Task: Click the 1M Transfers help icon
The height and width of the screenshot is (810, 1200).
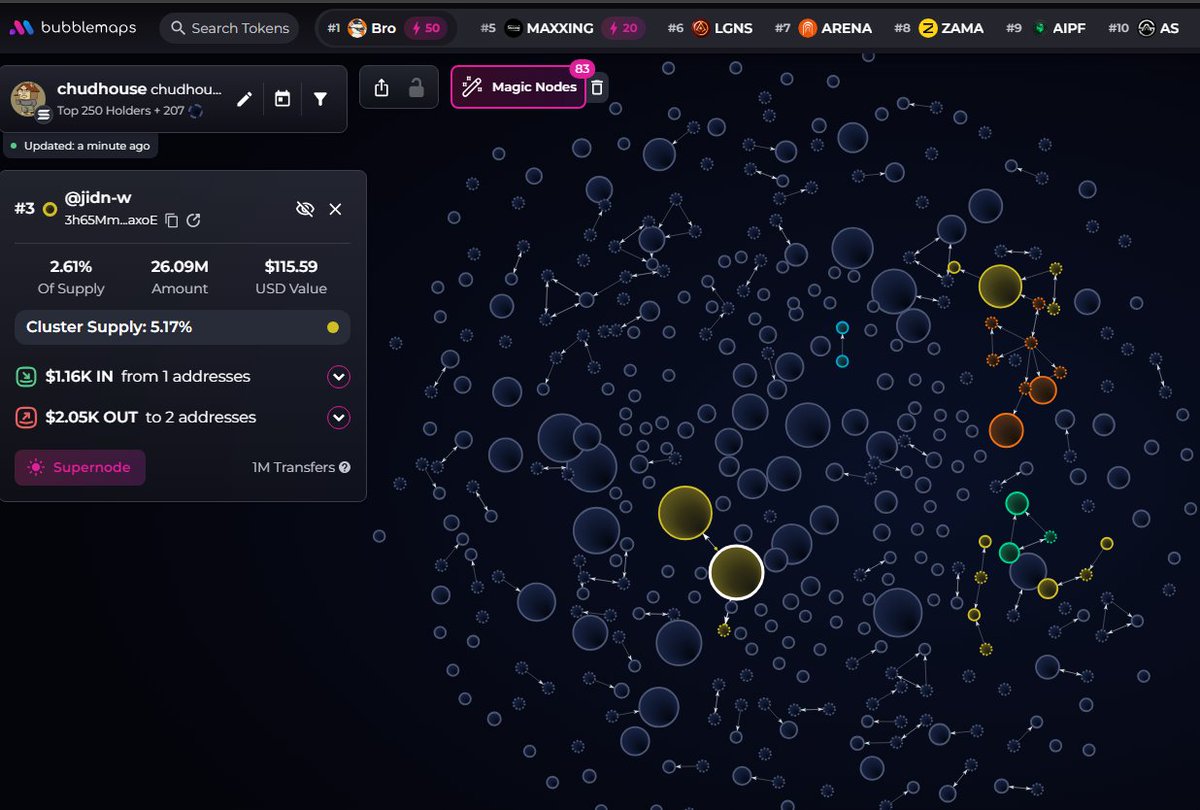Action: pos(345,467)
